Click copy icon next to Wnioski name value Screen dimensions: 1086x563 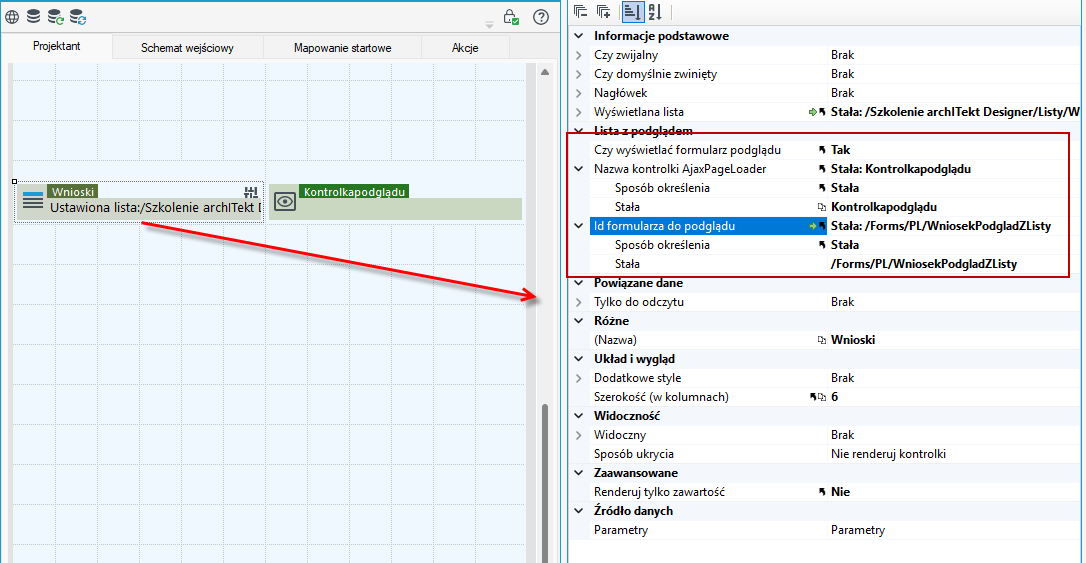[x=822, y=340]
